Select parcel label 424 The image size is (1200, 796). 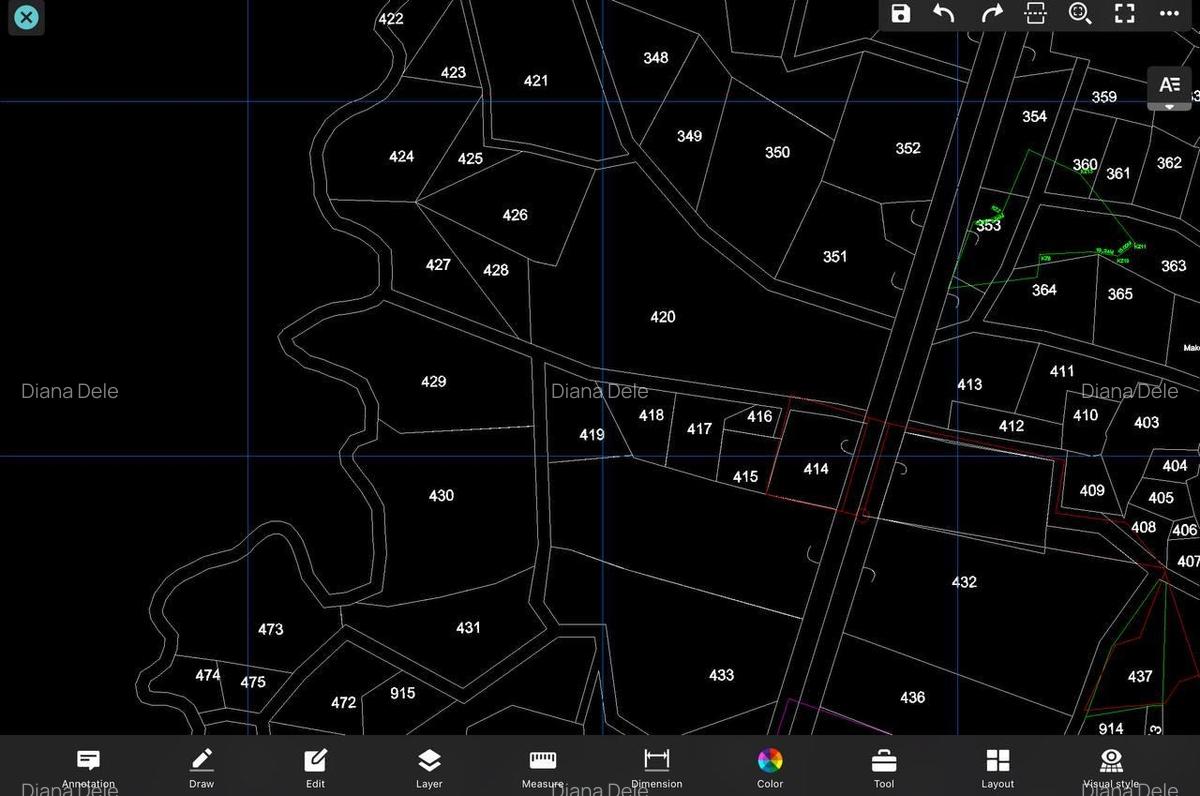(x=402, y=157)
